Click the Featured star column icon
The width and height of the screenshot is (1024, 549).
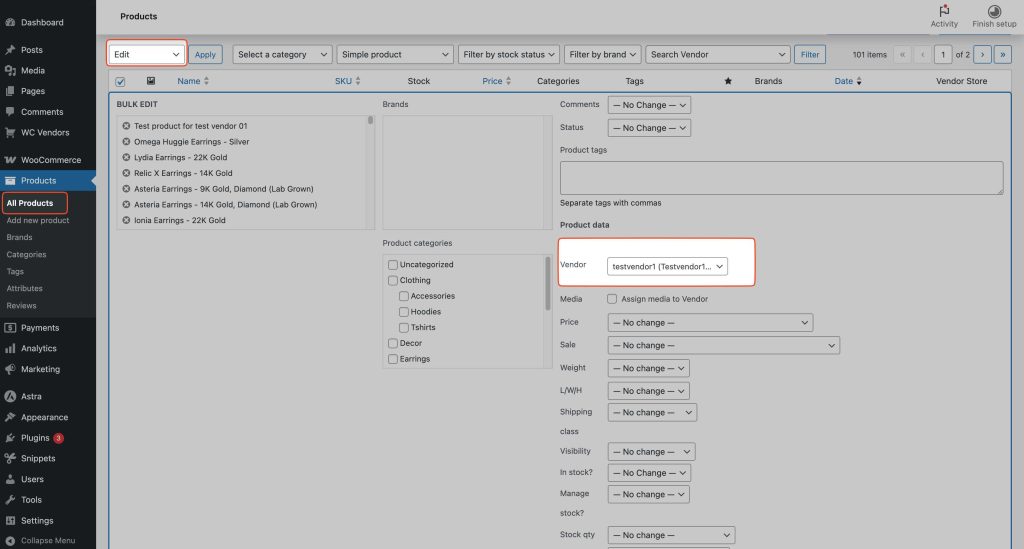coord(728,81)
